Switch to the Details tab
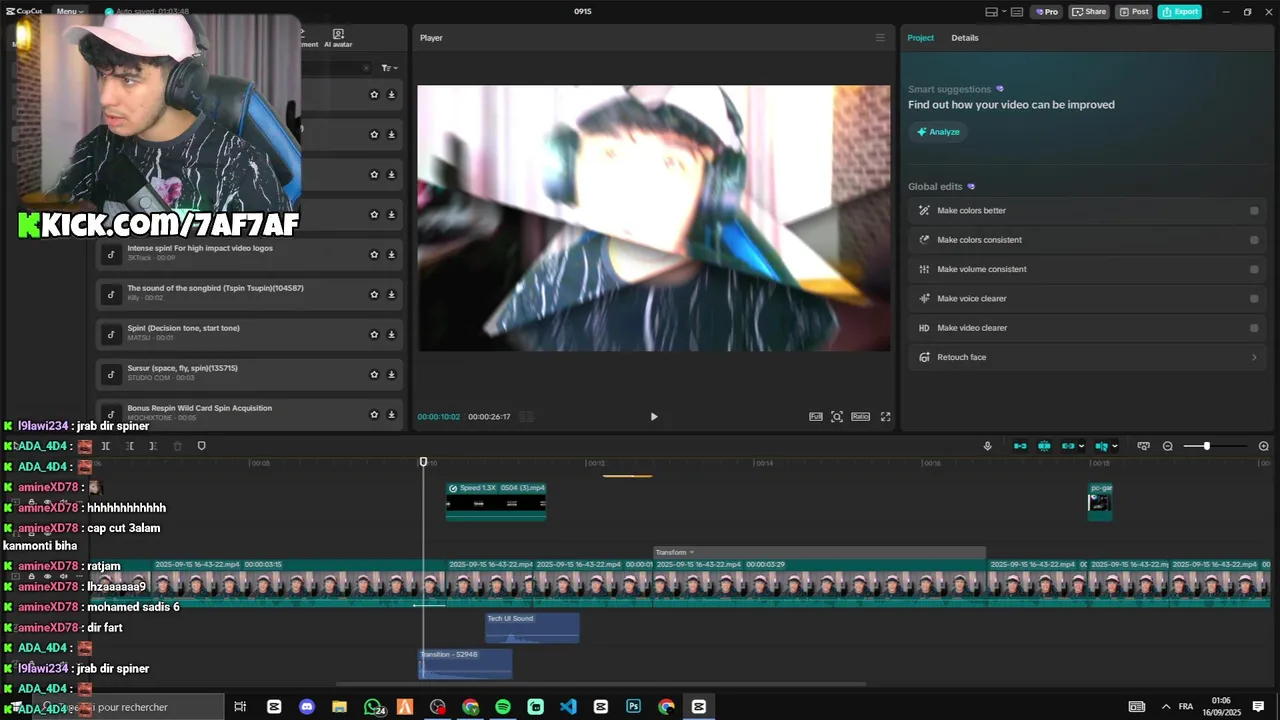 [965, 38]
